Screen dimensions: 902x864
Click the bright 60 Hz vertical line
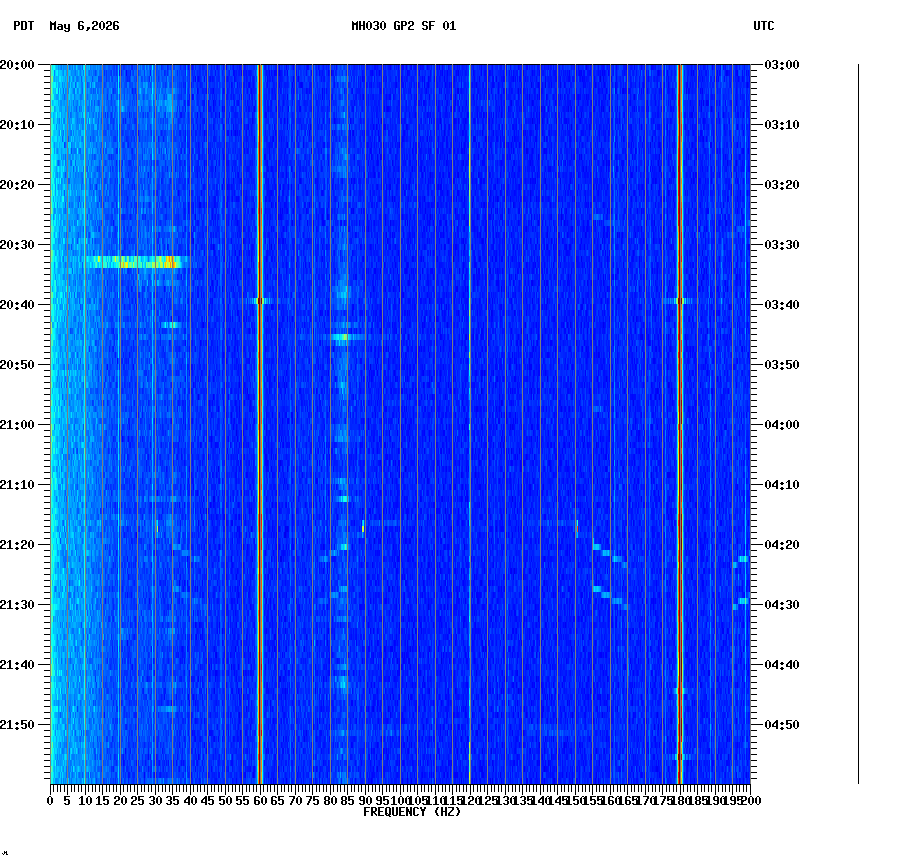[x=260, y=424]
